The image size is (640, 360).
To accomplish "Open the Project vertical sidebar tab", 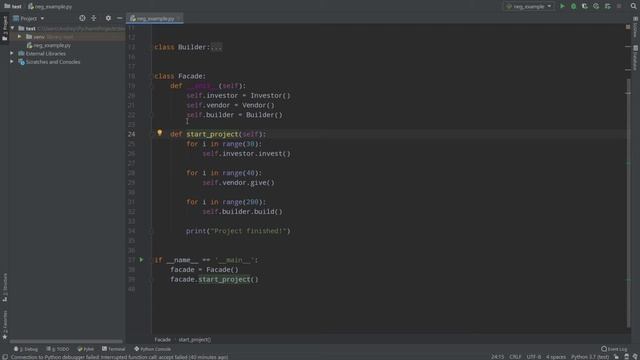I will 4,28.
